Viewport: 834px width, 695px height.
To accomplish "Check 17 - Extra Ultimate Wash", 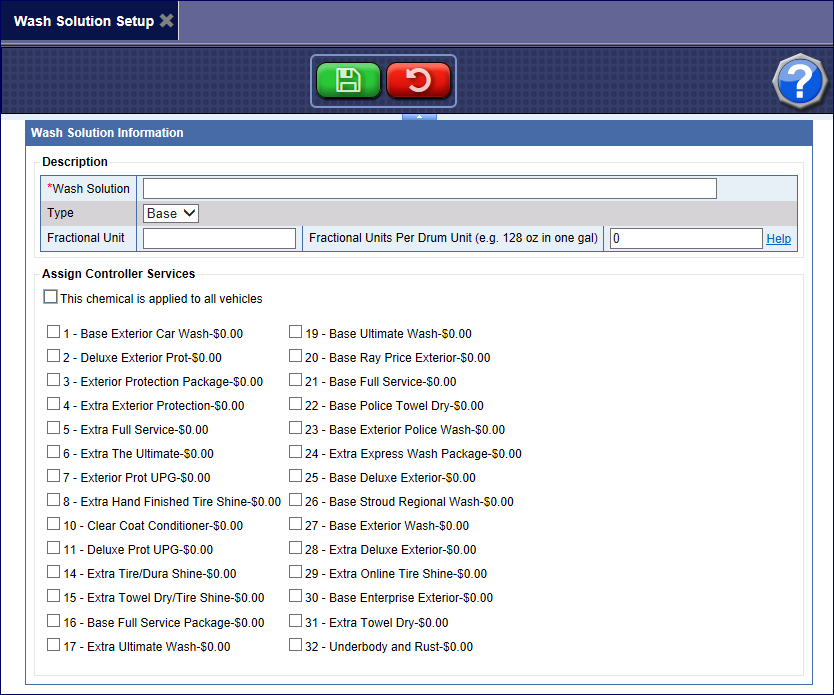I will [53, 646].
